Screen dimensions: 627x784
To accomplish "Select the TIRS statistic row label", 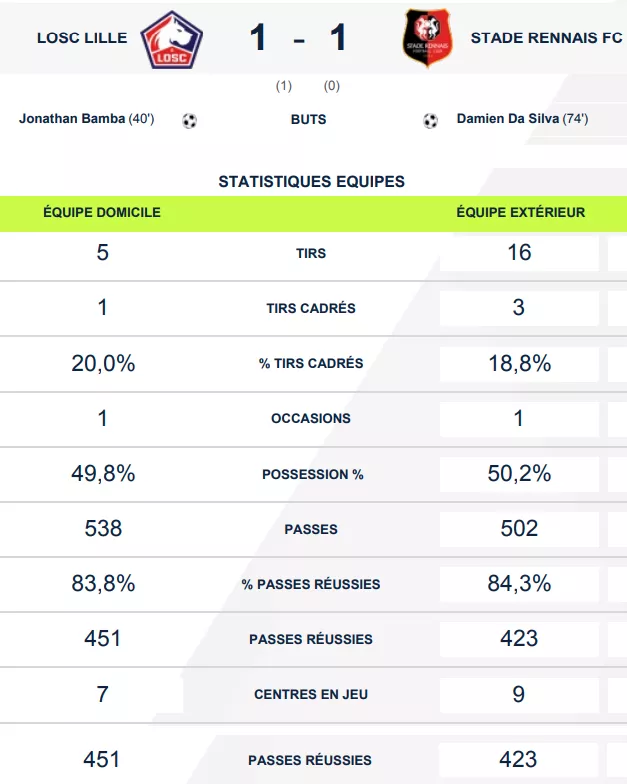I will (311, 254).
